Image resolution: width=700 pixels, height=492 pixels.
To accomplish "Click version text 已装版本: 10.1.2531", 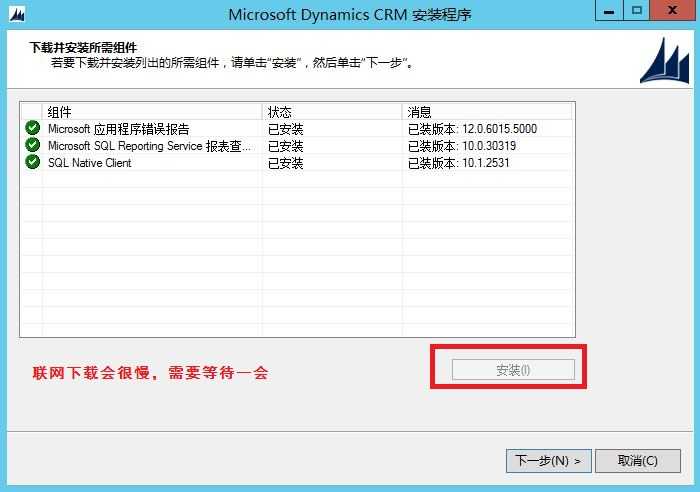I will [x=458, y=163].
